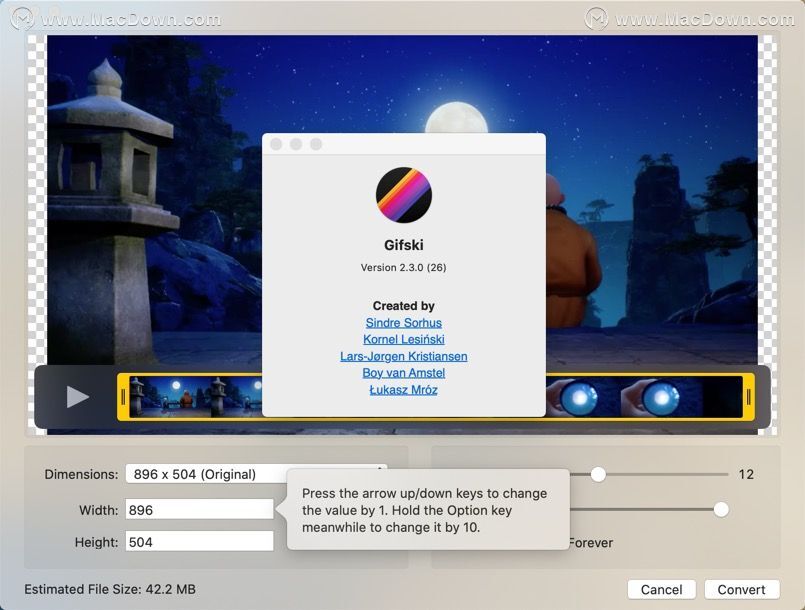Click the Width input field

[x=200, y=510]
